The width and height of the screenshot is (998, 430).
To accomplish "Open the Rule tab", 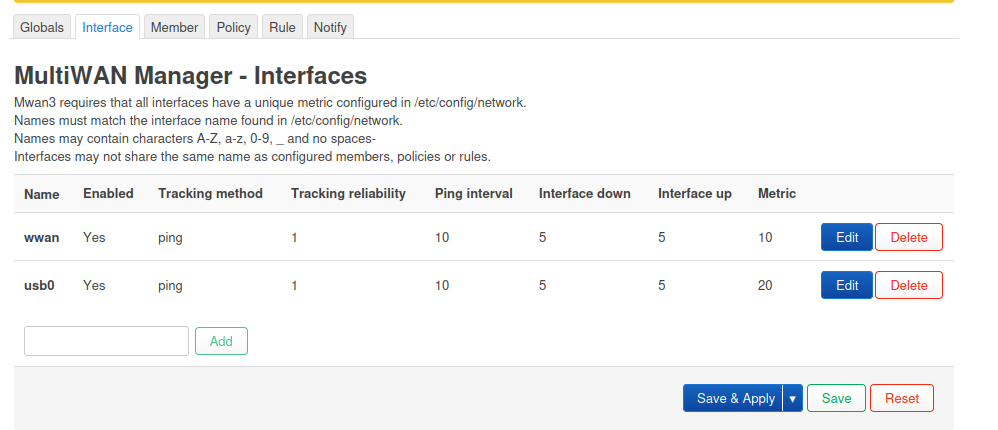I will click(x=282, y=28).
